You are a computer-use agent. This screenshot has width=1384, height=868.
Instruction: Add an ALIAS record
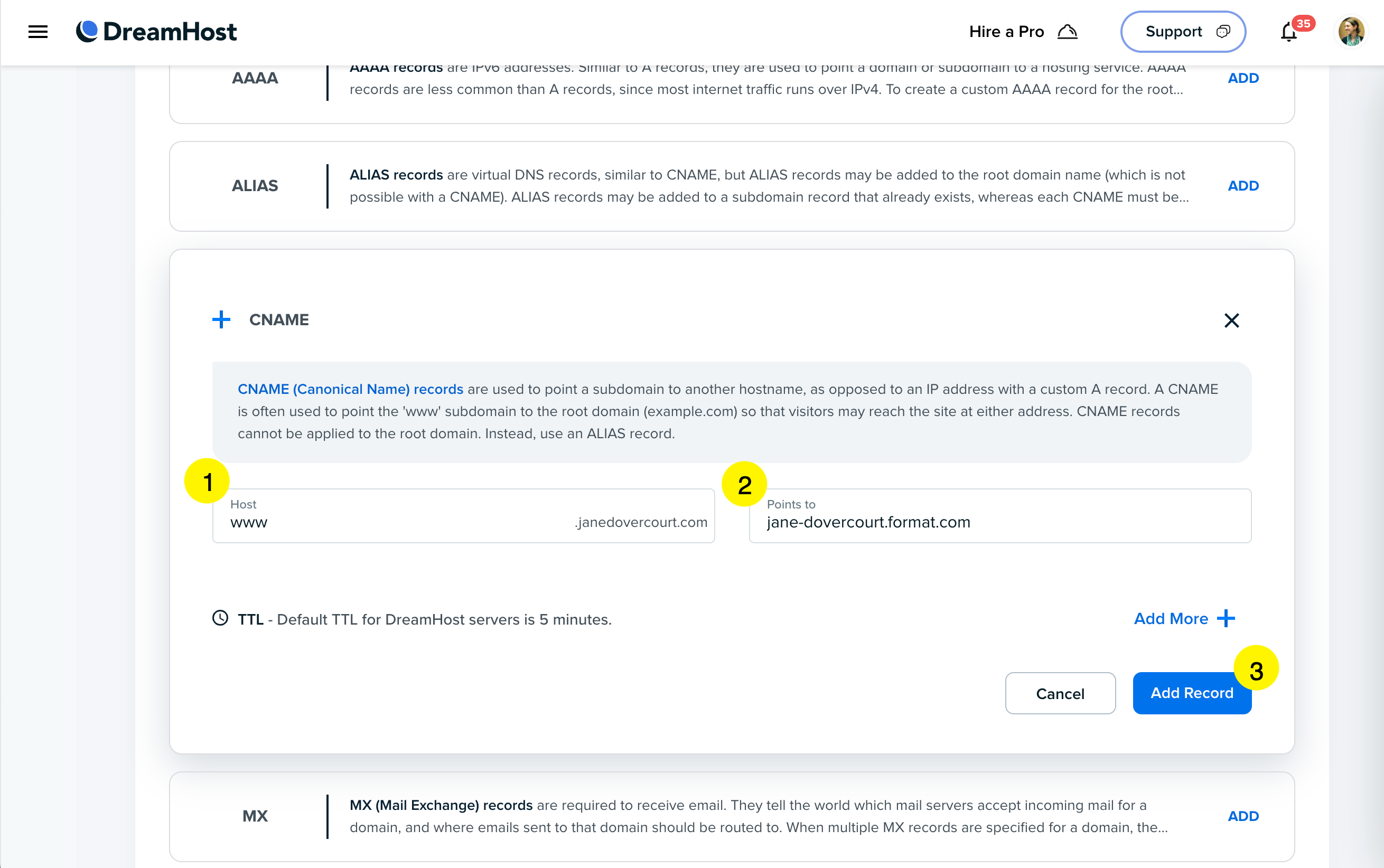pyautogui.click(x=1243, y=186)
